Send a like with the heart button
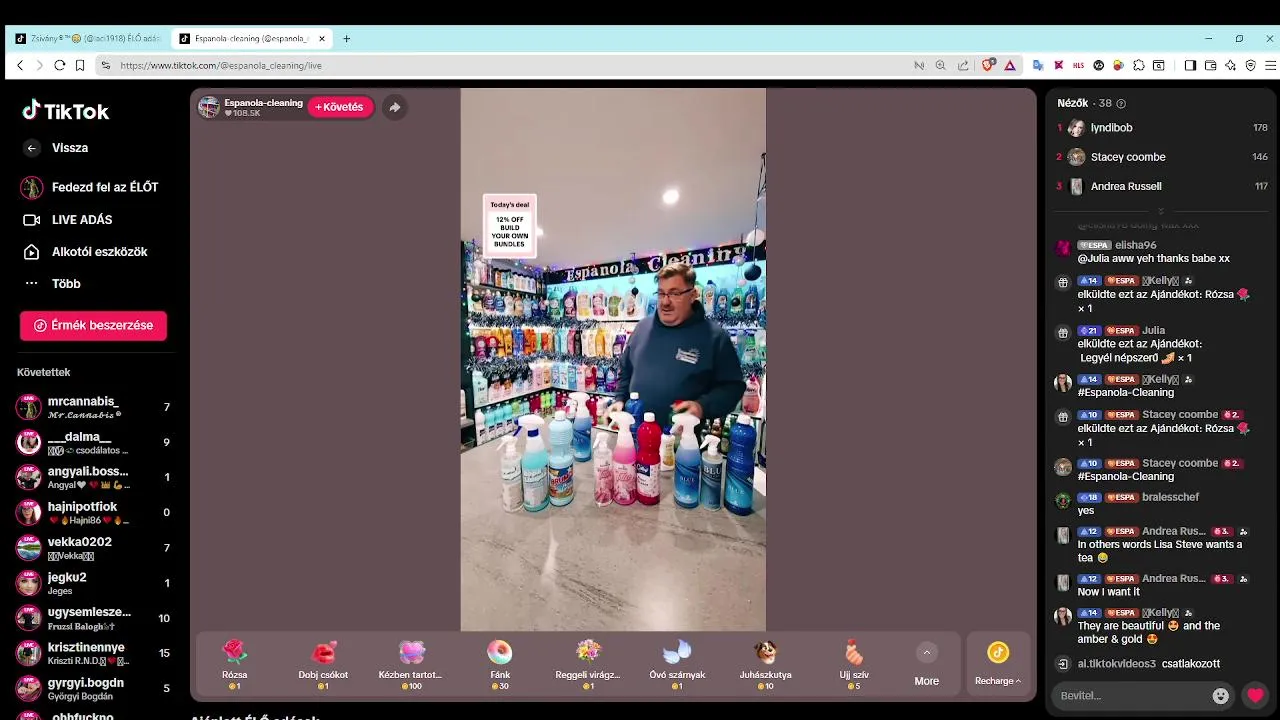The height and width of the screenshot is (720, 1280). pos(1256,696)
